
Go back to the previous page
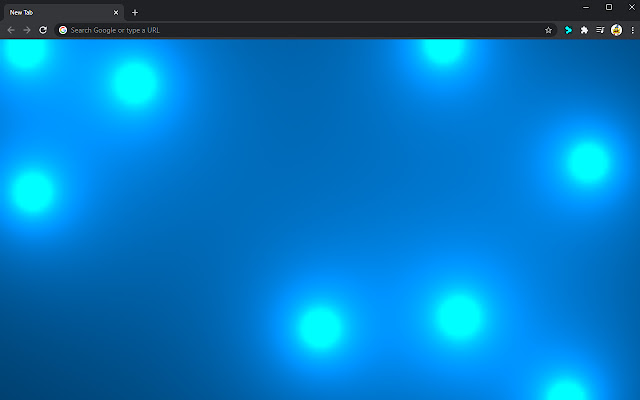click(x=11, y=30)
